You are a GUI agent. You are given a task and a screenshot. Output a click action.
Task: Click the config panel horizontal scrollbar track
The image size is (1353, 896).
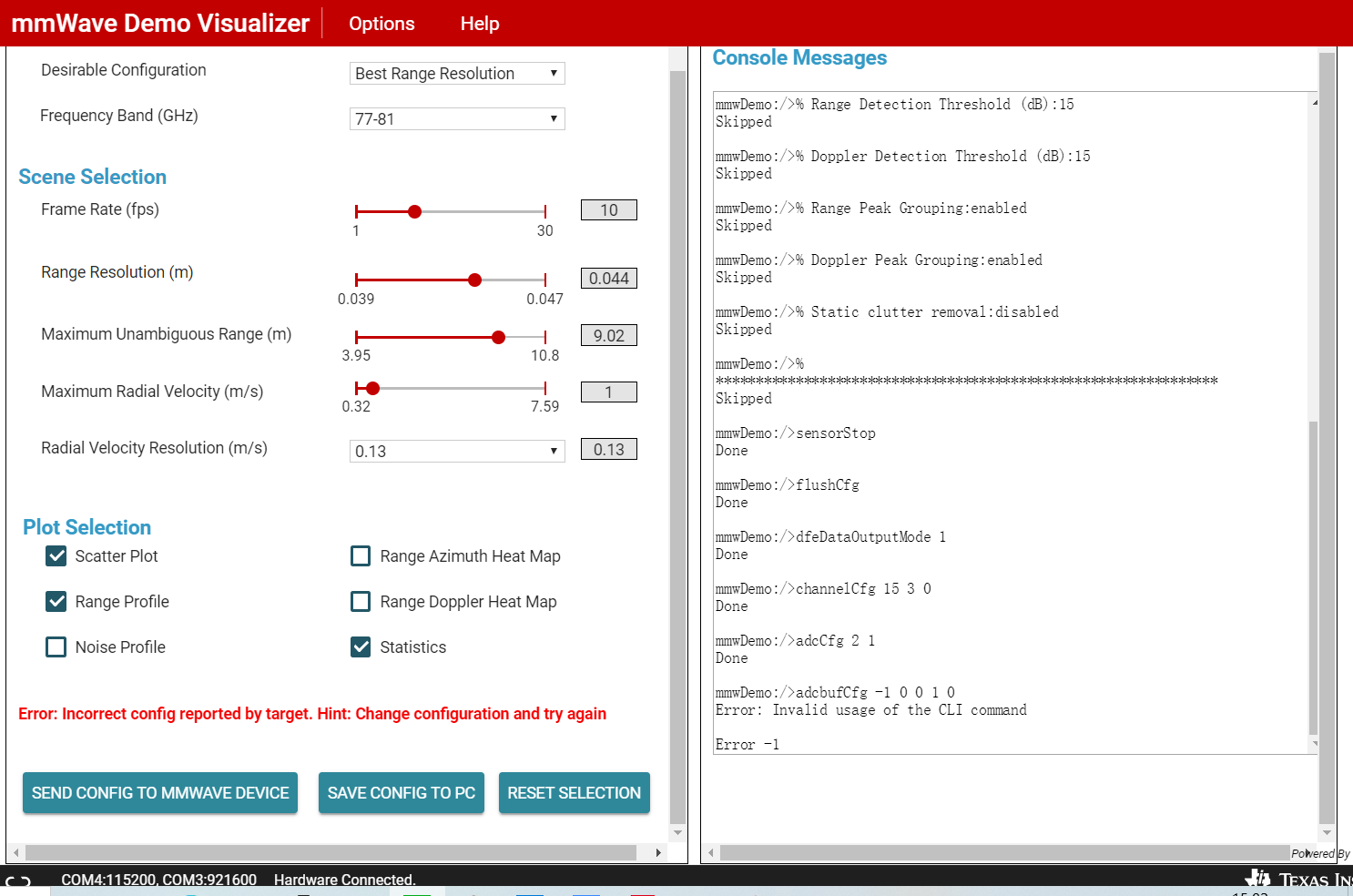point(331,853)
